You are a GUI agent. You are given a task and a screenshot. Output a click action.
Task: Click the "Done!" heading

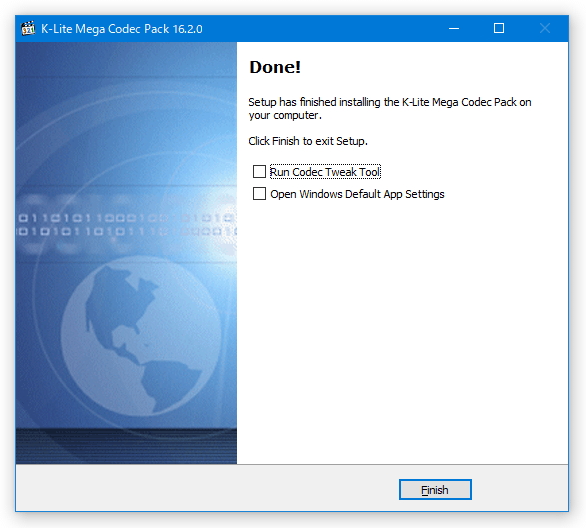(x=275, y=67)
